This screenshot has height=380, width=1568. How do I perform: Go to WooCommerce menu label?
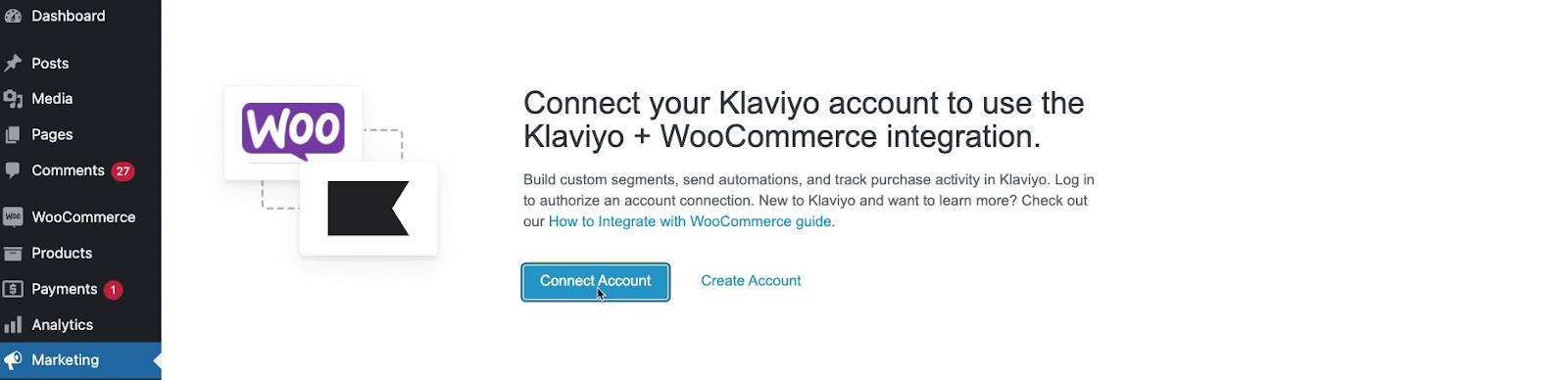(83, 217)
